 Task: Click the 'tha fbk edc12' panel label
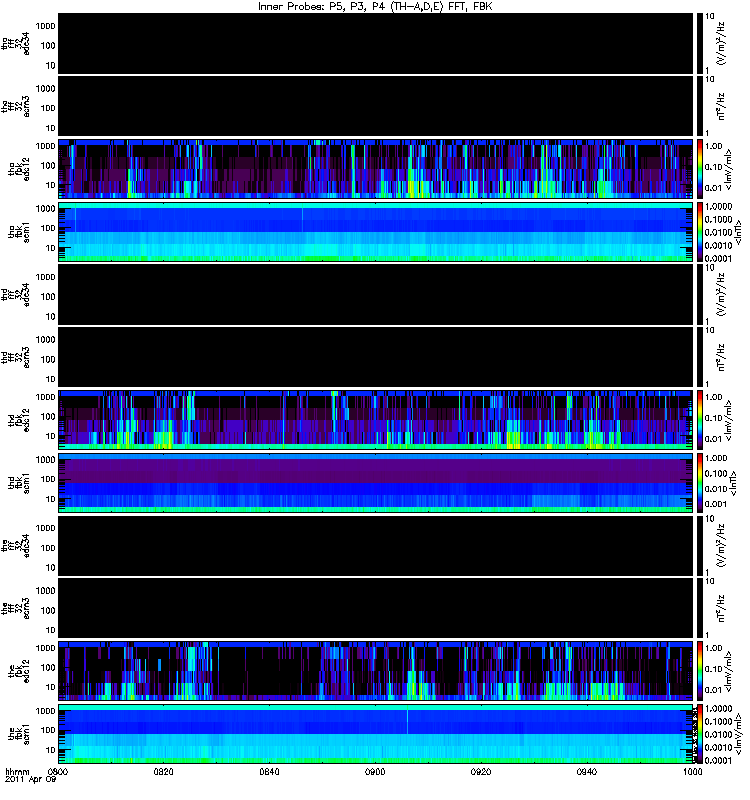click(x=19, y=169)
